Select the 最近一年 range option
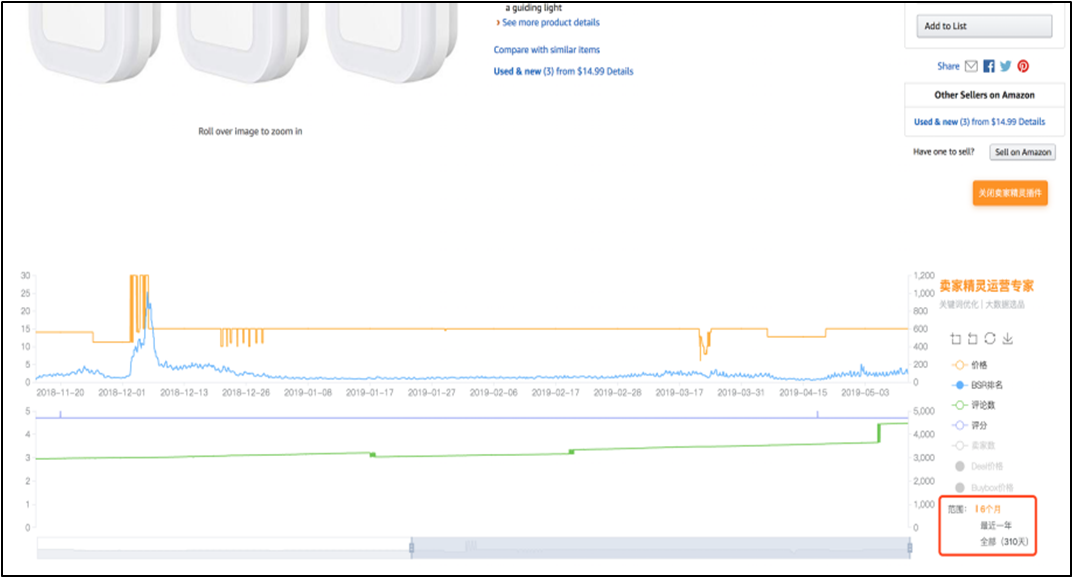 click(996, 524)
